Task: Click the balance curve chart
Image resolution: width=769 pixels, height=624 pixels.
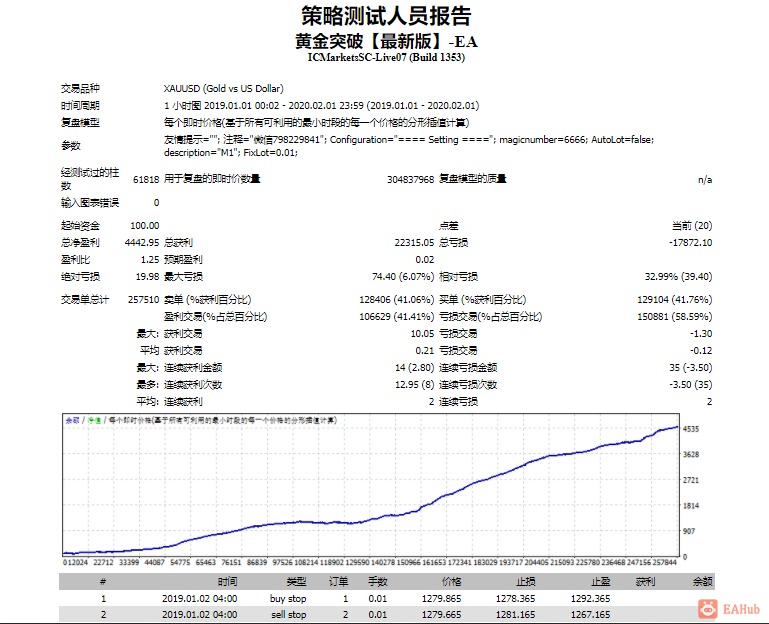Action: pos(371,485)
